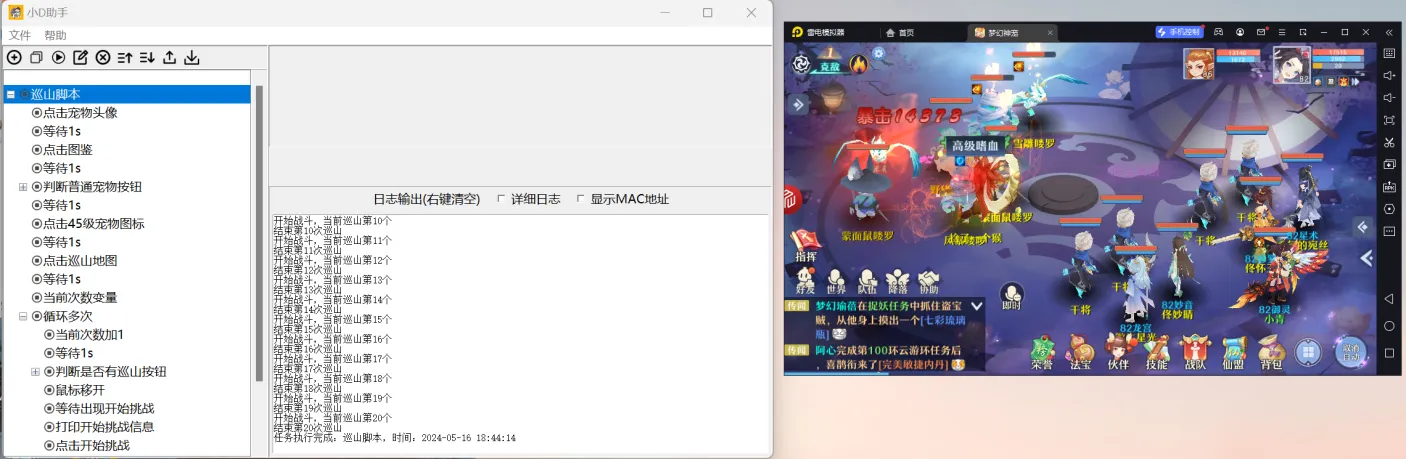1406x459 pixels.
Task: Click the move step up icon
Action: coord(125,58)
